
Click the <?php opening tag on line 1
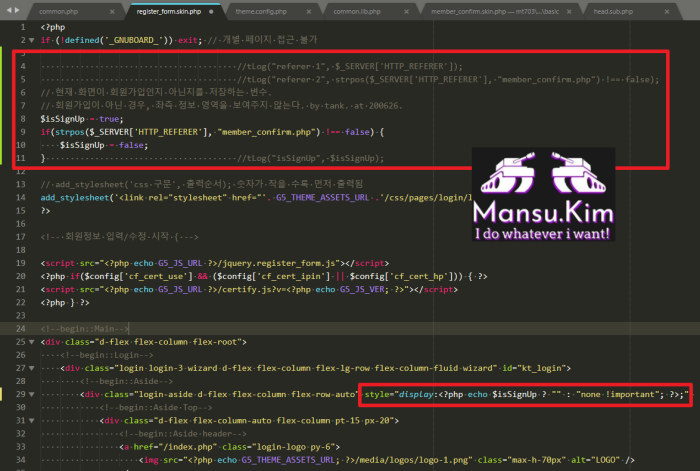(x=53, y=27)
